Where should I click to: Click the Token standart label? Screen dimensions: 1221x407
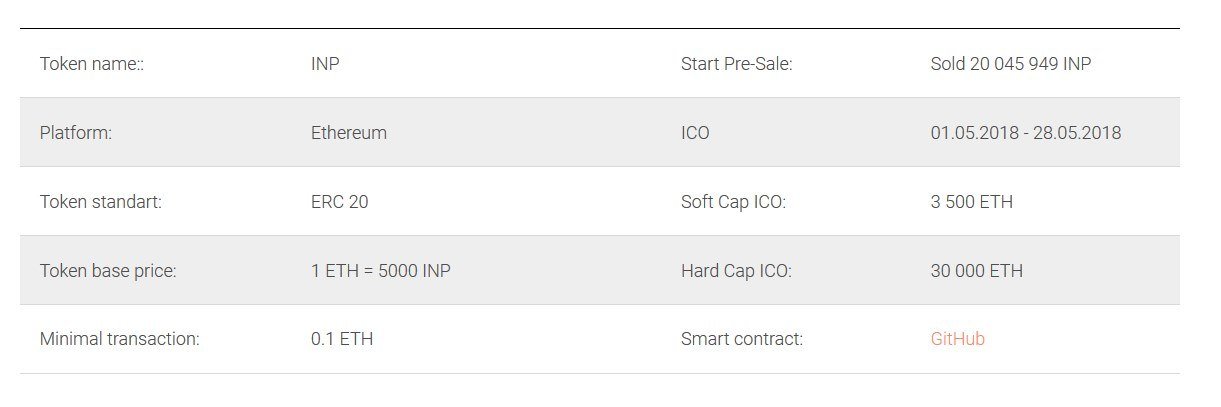tap(100, 202)
